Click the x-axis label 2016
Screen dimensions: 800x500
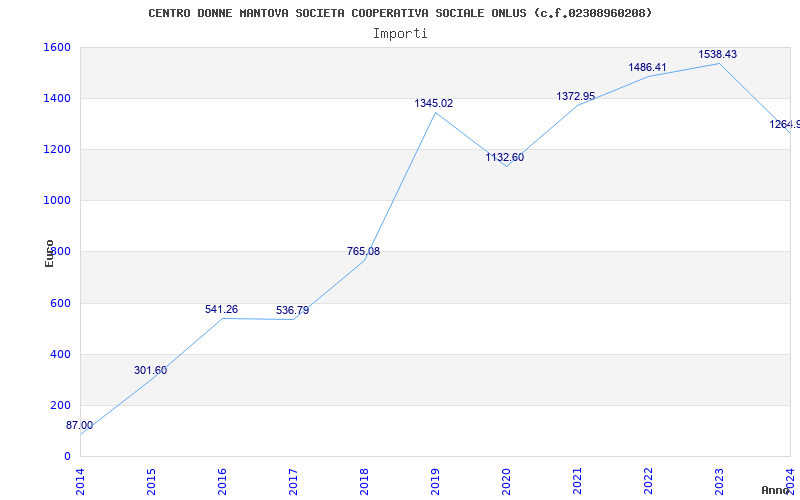pyautogui.click(x=222, y=482)
